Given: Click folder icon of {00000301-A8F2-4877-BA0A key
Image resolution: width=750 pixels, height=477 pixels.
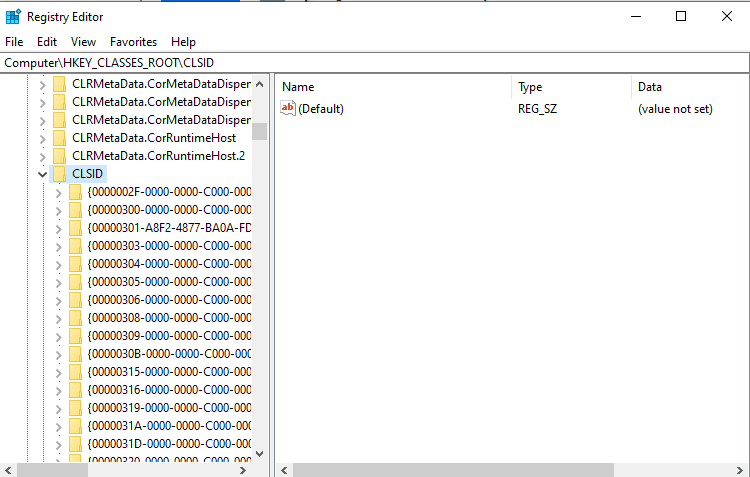Looking at the screenshot, I should 75,228.
